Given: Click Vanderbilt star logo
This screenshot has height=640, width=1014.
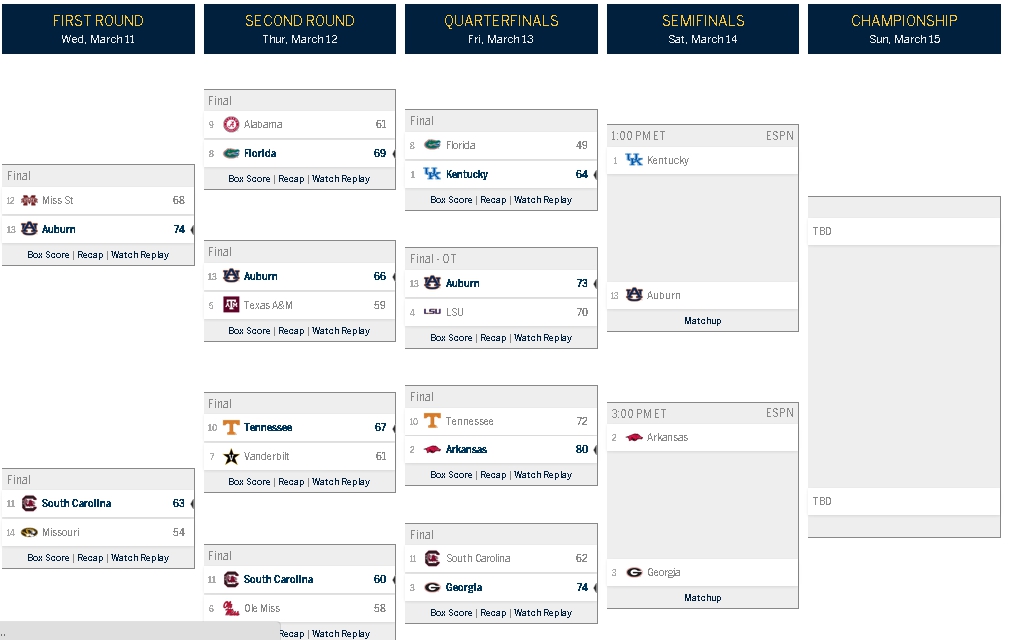Looking at the screenshot, I should [231, 456].
